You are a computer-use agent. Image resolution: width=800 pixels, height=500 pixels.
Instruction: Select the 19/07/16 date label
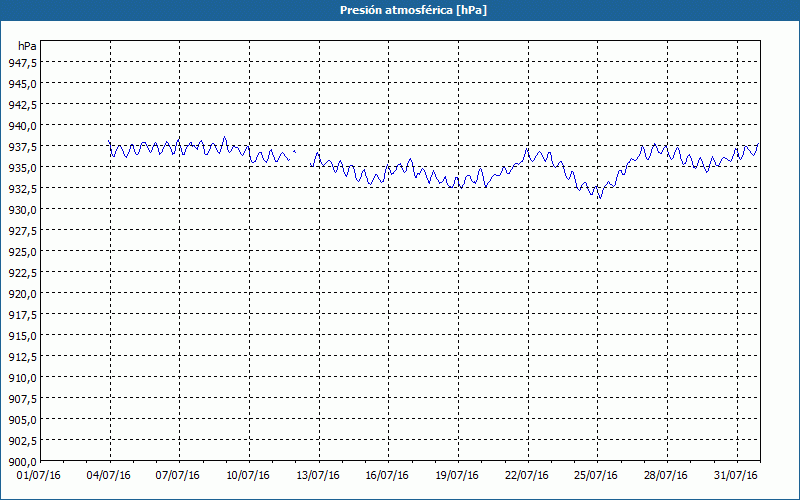click(x=457, y=476)
